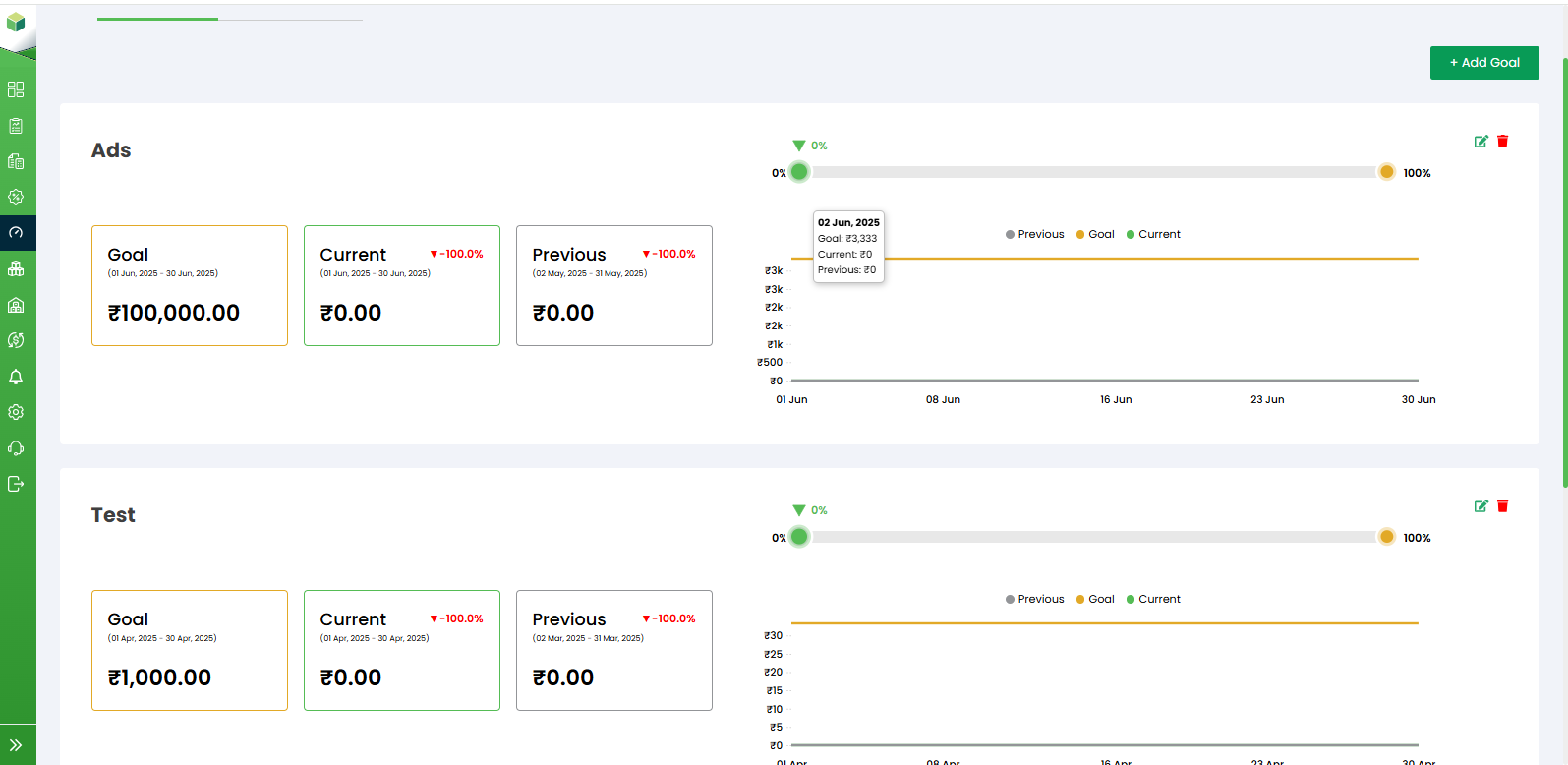Delete the Test goal with trash icon
This screenshot has width=1568, height=765.
1502,506
